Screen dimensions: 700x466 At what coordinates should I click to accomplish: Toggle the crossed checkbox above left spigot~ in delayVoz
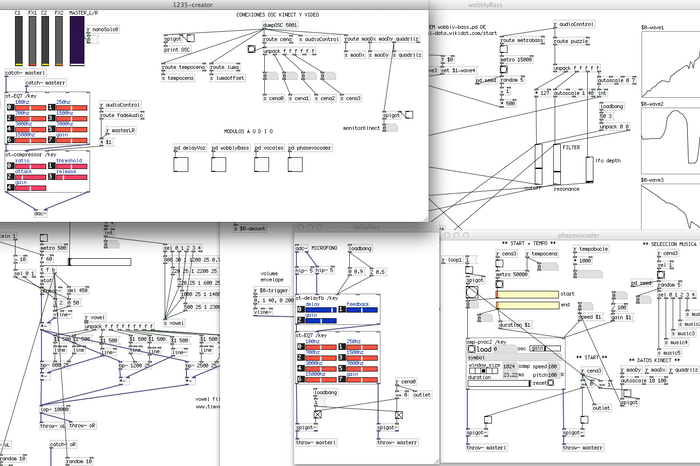coord(317,415)
